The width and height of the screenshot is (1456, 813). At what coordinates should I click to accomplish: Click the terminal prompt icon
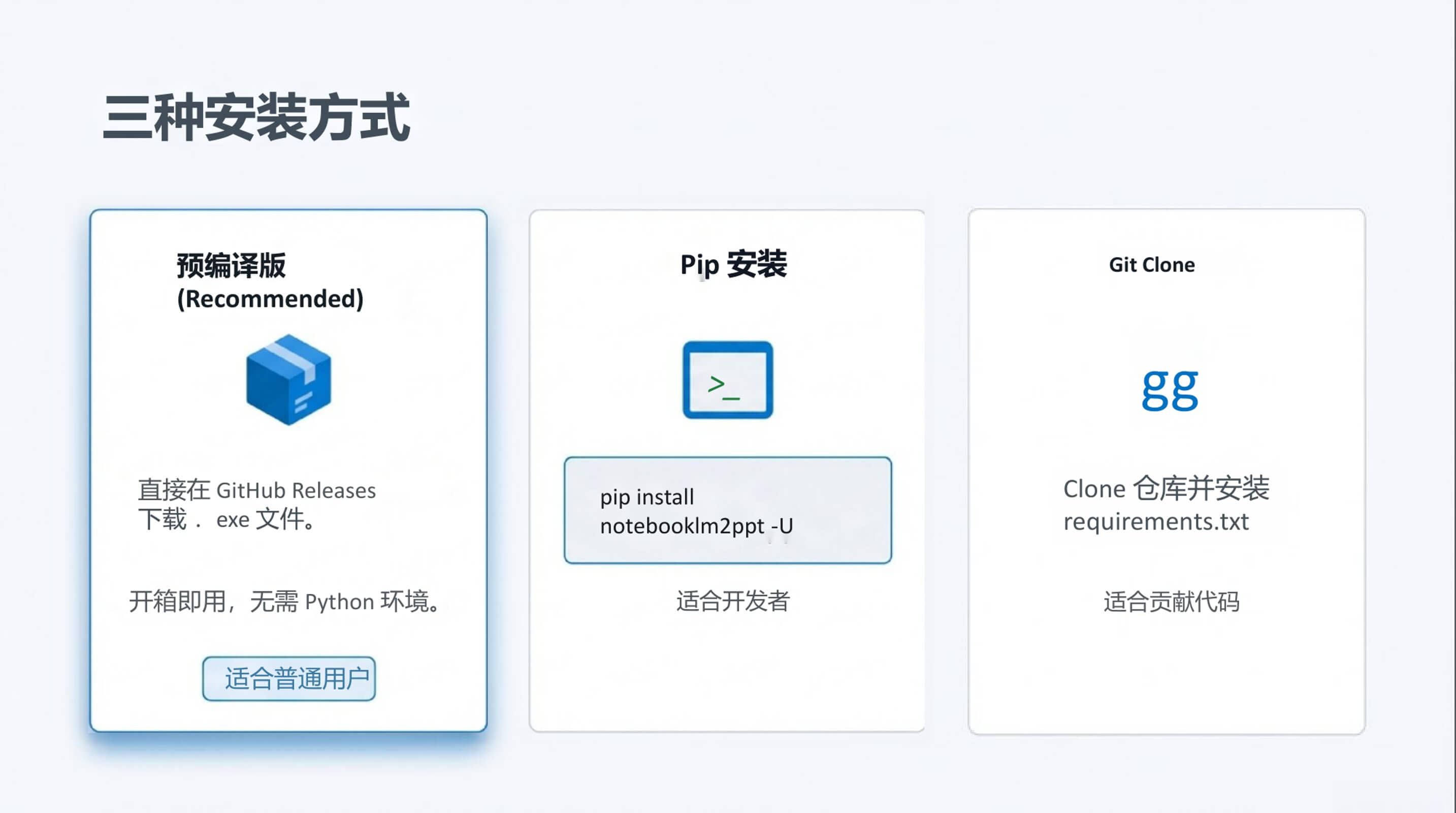click(x=727, y=380)
